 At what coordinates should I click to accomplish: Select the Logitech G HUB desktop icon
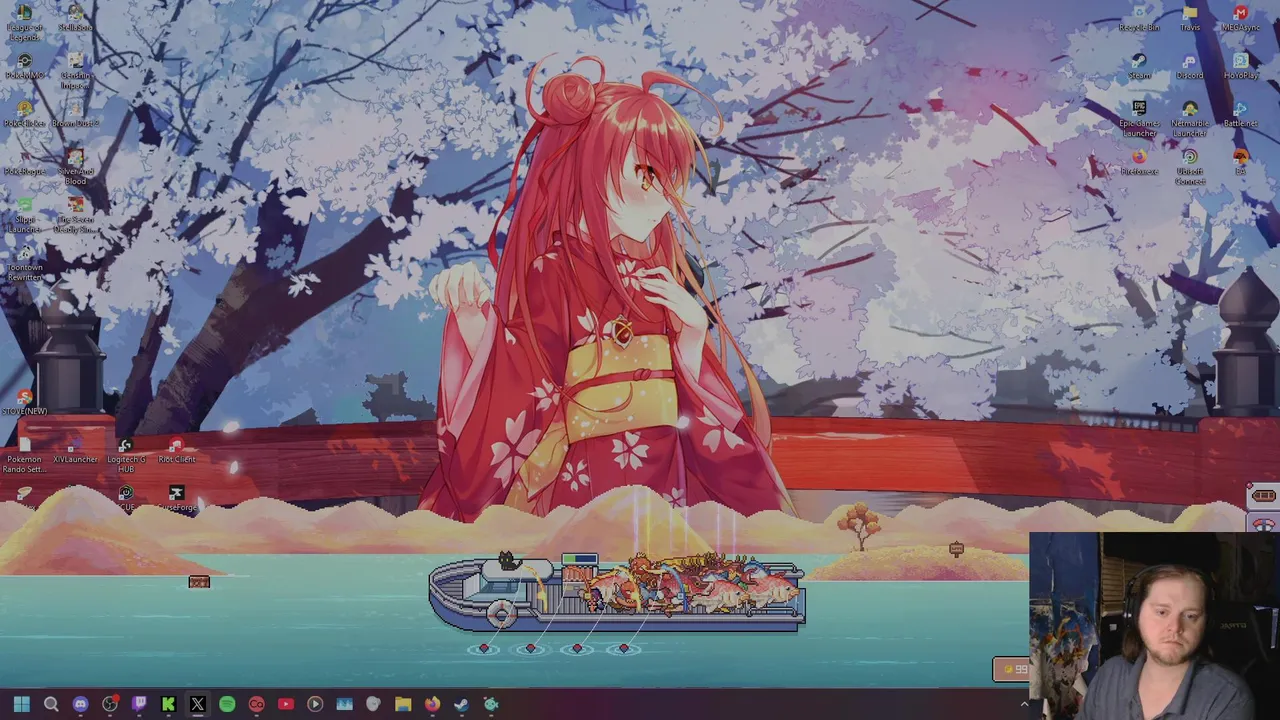click(x=126, y=456)
